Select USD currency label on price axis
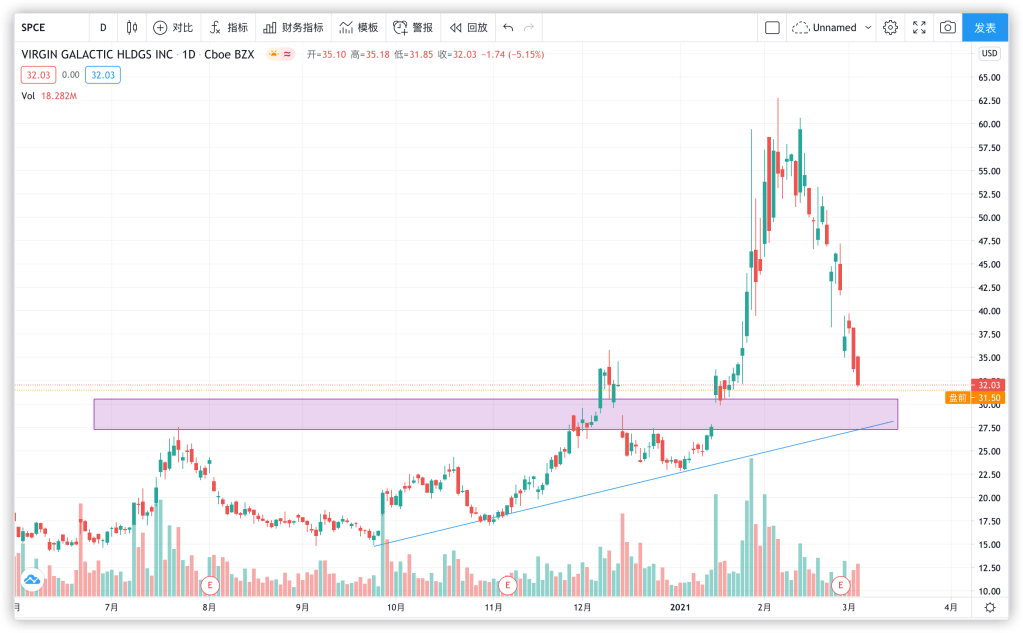This screenshot has height=633, width=1023. (x=988, y=54)
